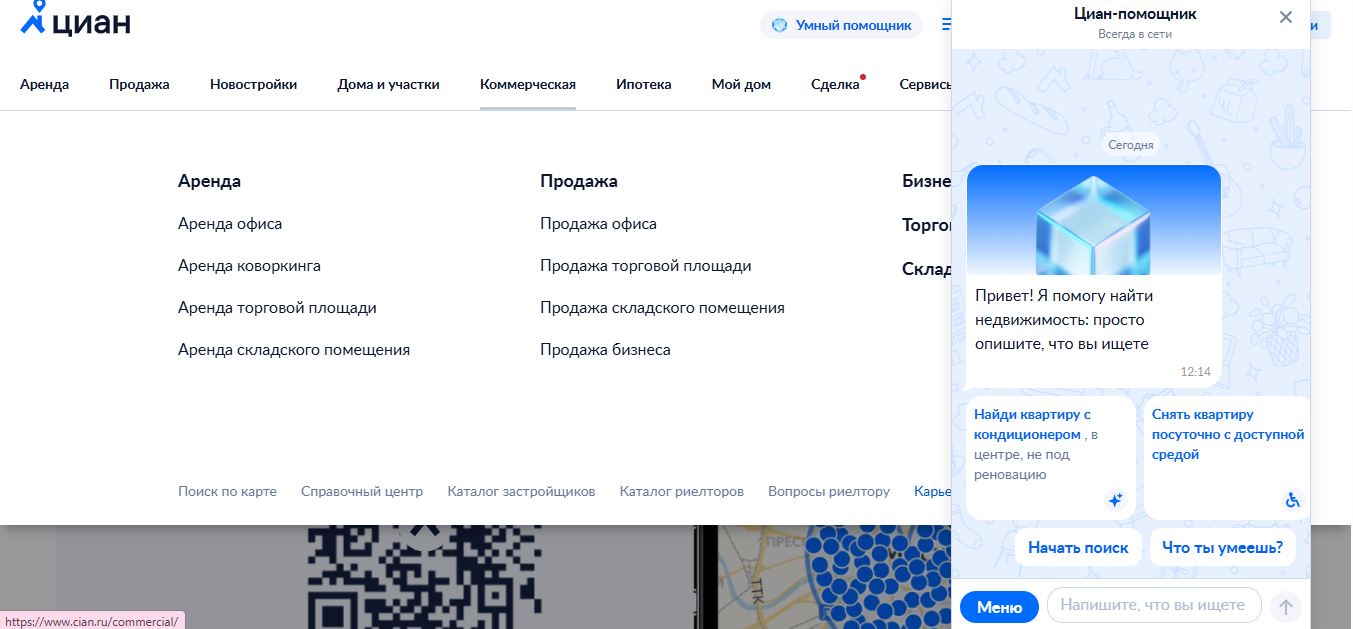The image size is (1353, 629).
Task: Open the Дома и участки tab
Action: coord(388,85)
